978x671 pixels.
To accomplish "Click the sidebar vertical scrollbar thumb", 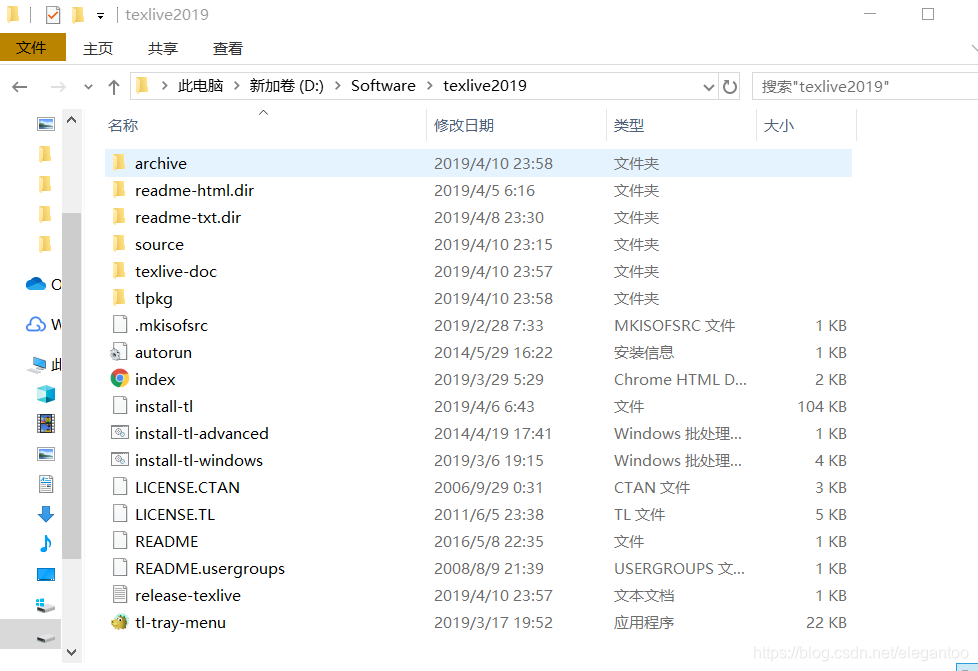I will pyautogui.click(x=72, y=386).
